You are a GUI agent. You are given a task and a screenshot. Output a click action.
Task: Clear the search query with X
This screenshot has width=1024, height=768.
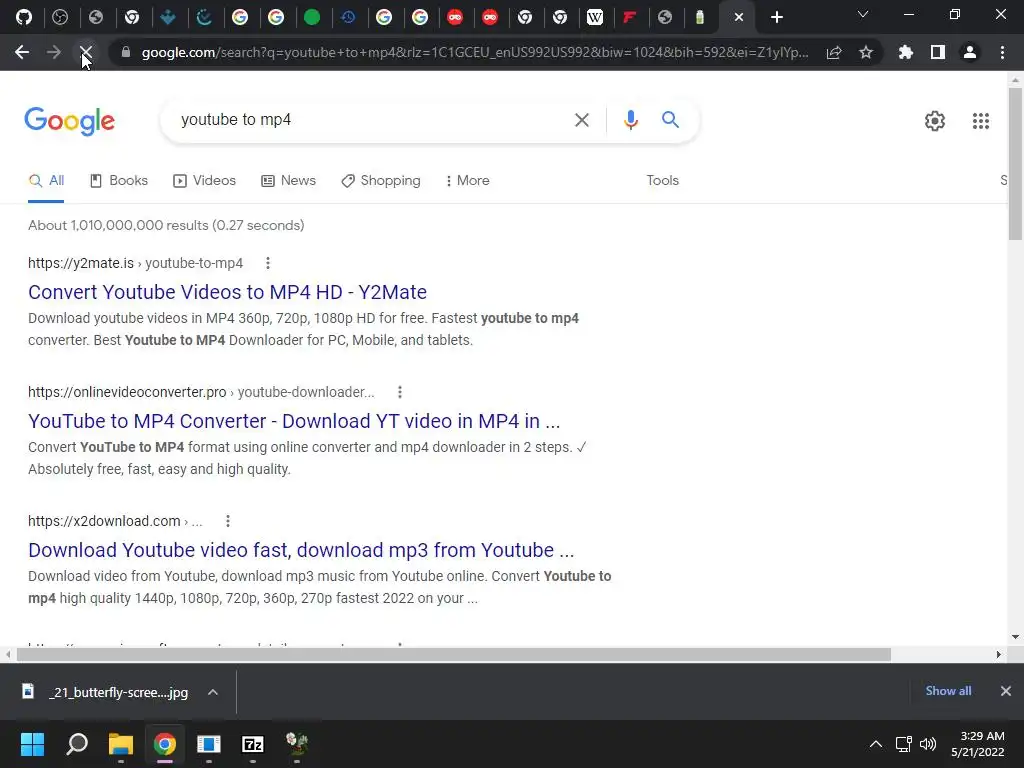(x=581, y=120)
